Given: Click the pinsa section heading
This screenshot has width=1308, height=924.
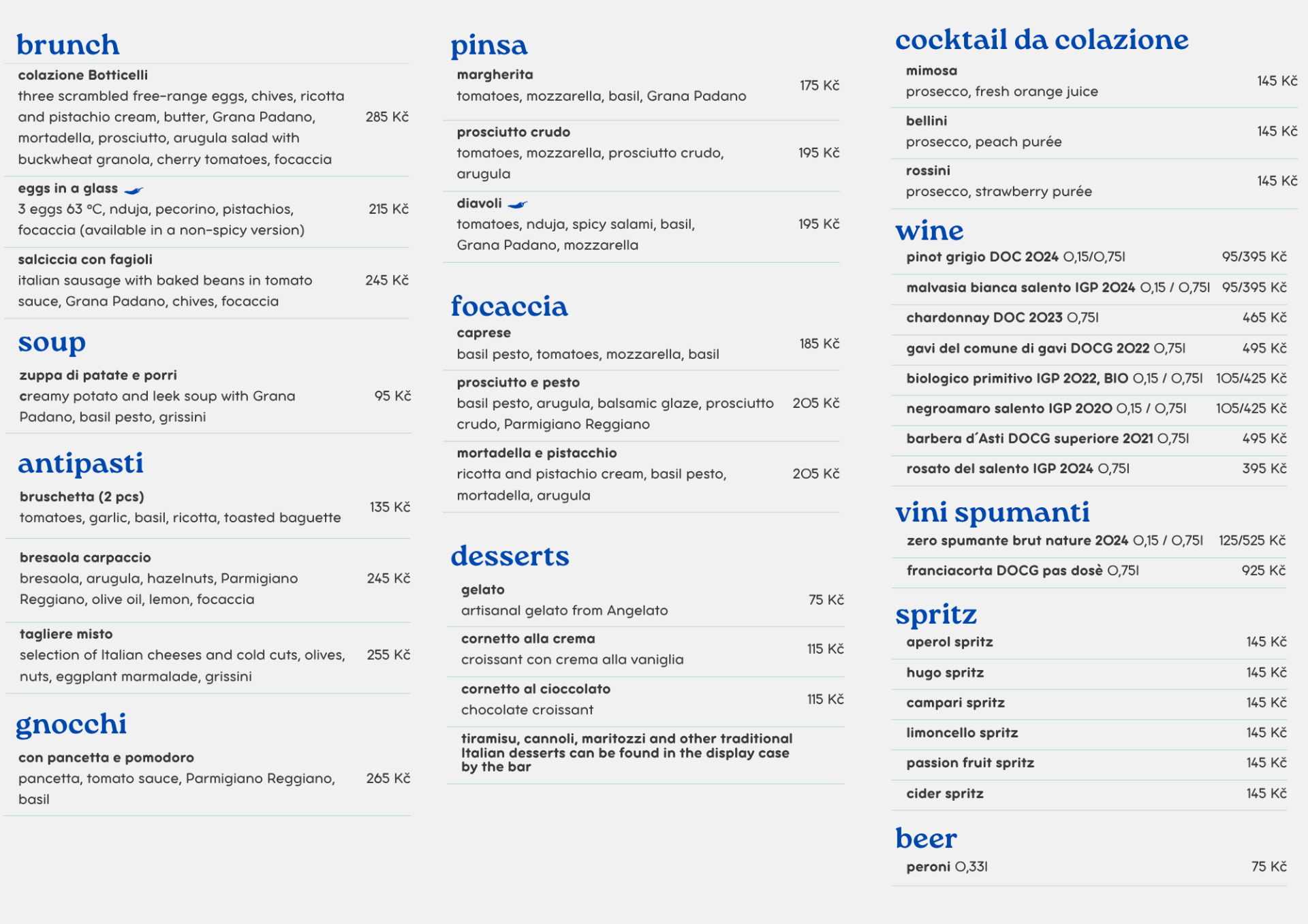Looking at the screenshot, I should point(488,45).
